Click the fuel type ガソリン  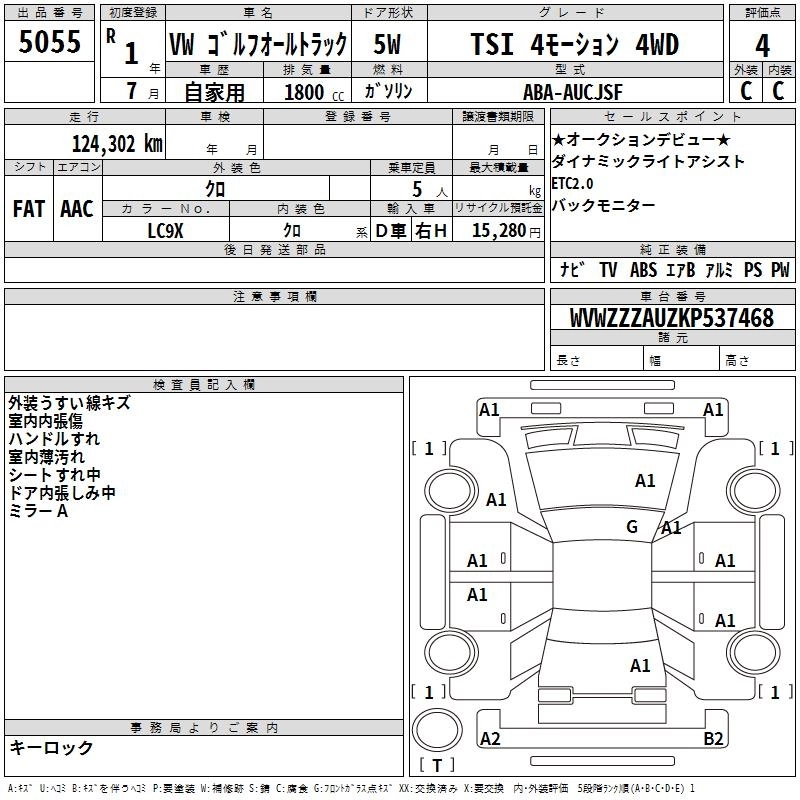coord(388,91)
